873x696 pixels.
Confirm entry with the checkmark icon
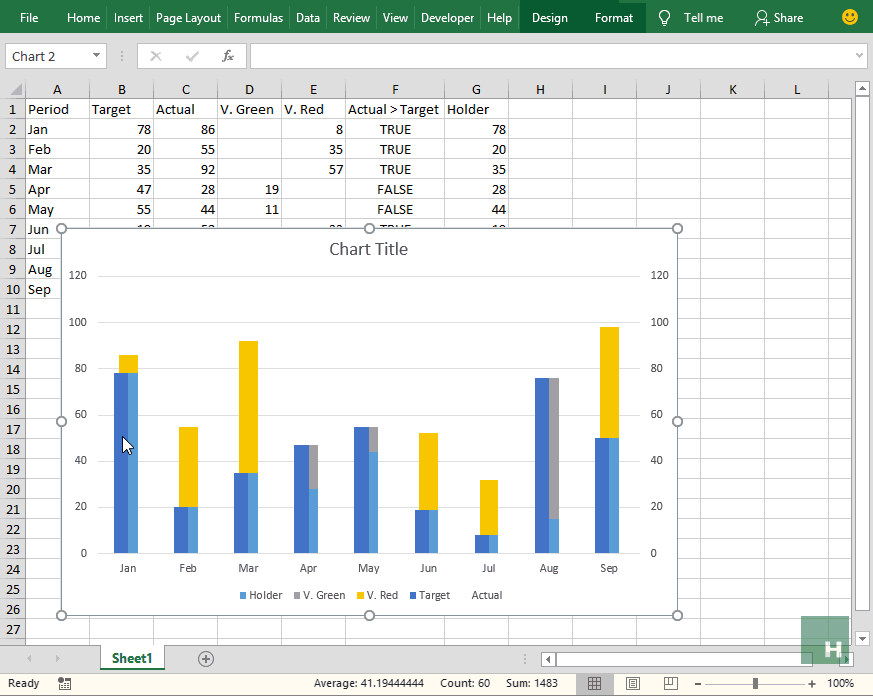(x=193, y=56)
